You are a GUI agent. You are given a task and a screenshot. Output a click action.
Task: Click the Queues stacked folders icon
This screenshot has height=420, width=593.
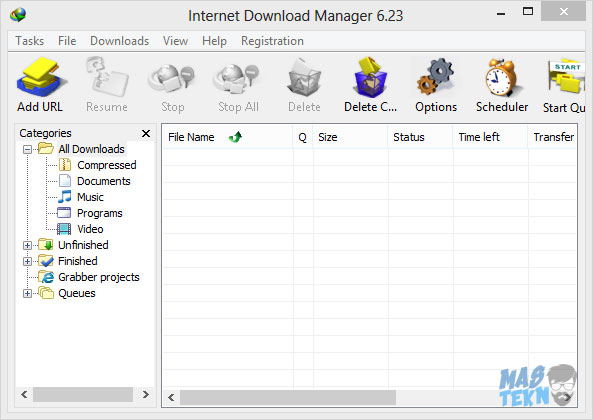pos(46,293)
